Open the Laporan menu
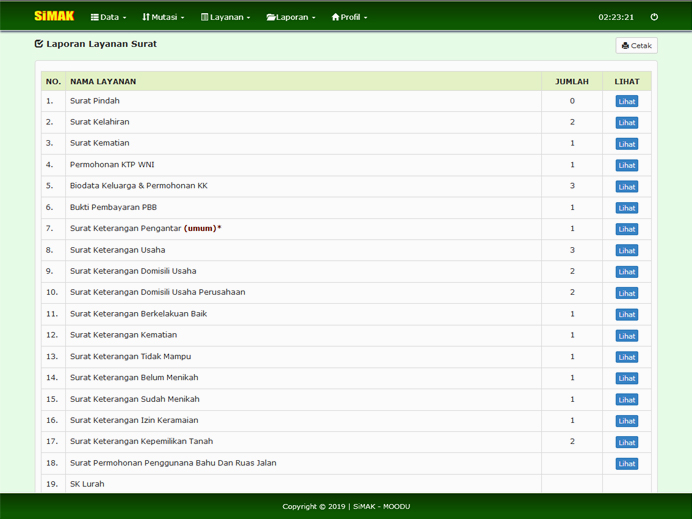The width and height of the screenshot is (692, 519). click(294, 17)
